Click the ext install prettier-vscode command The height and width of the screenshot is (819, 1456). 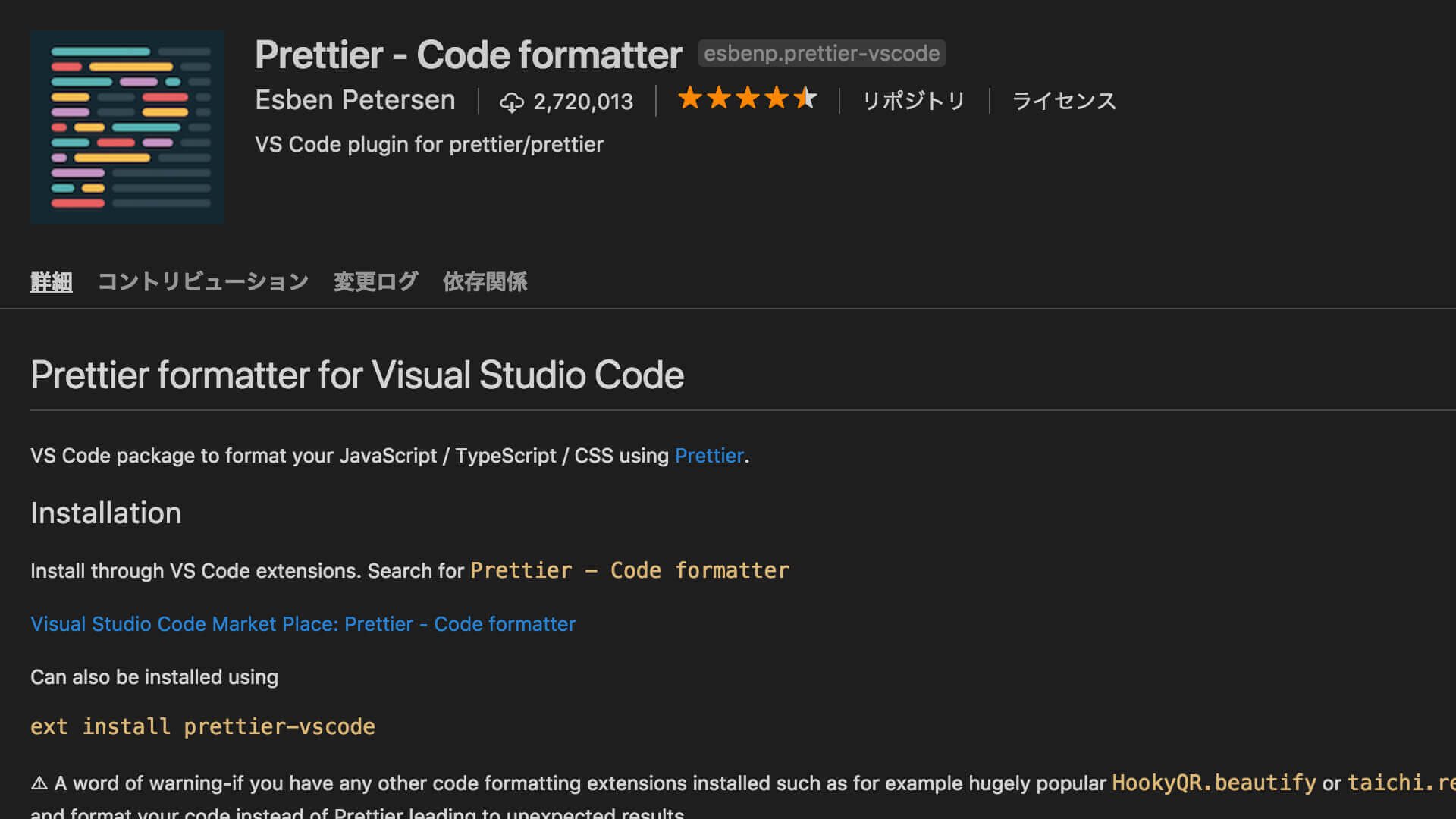pos(202,726)
